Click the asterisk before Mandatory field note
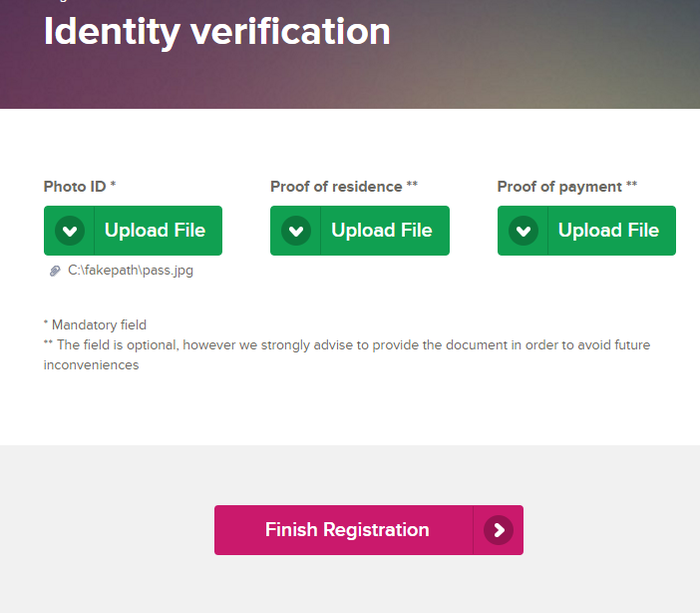The width and height of the screenshot is (700, 613). 46,324
